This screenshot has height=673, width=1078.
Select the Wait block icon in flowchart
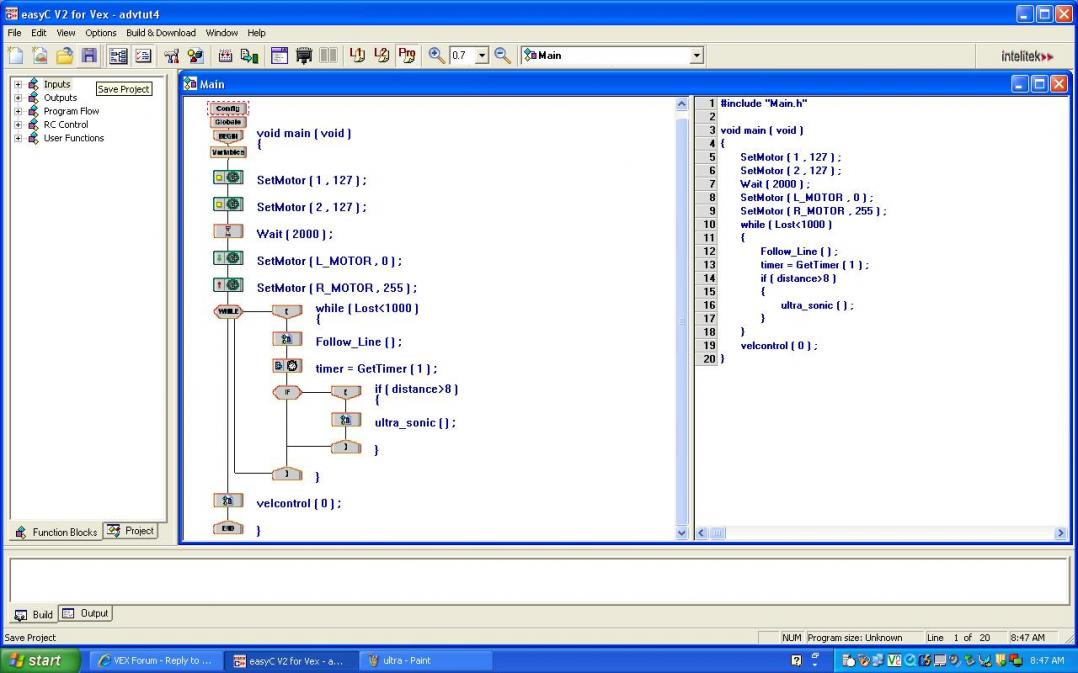point(228,231)
